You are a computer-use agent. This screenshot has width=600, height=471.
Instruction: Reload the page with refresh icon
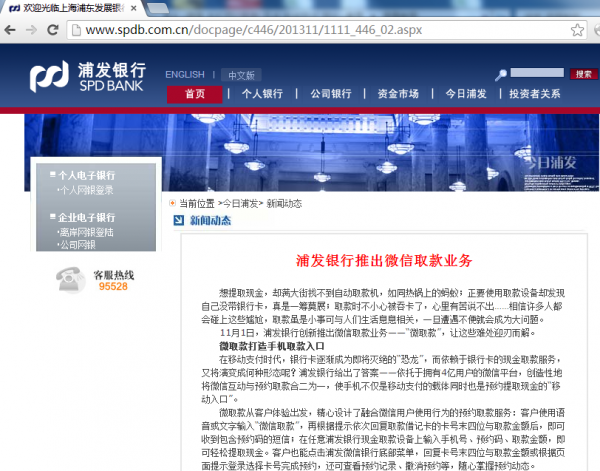point(52,30)
